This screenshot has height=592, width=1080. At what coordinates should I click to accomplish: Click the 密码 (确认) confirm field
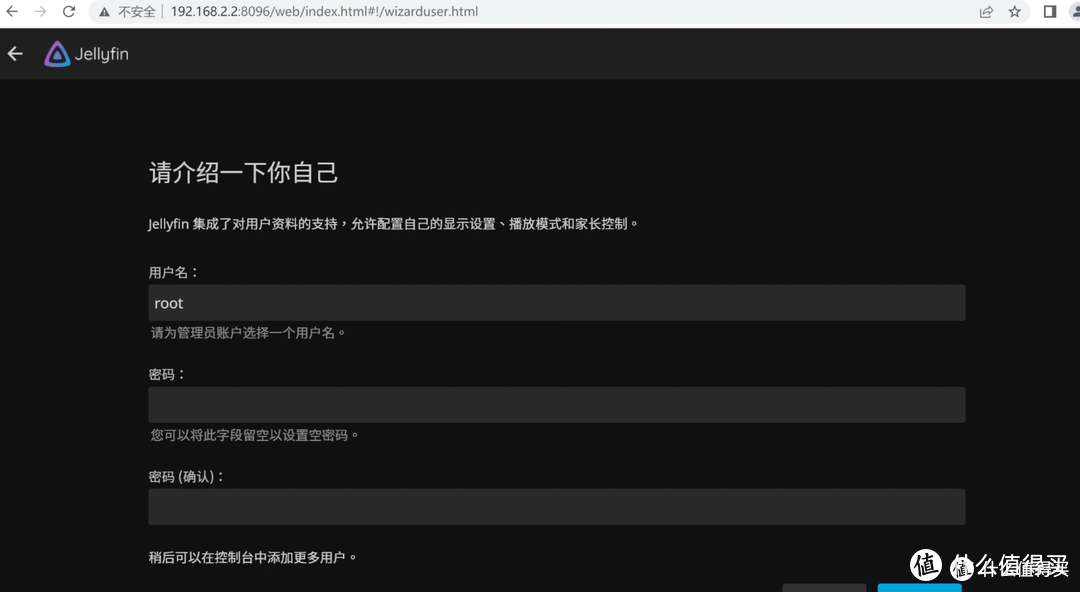coord(557,507)
